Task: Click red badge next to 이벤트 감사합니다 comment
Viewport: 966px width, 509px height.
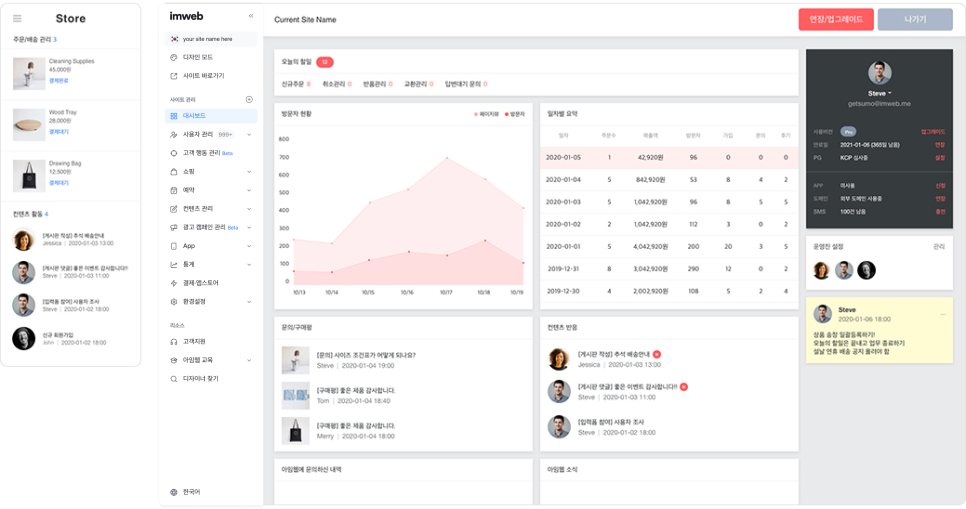Action: (684, 387)
